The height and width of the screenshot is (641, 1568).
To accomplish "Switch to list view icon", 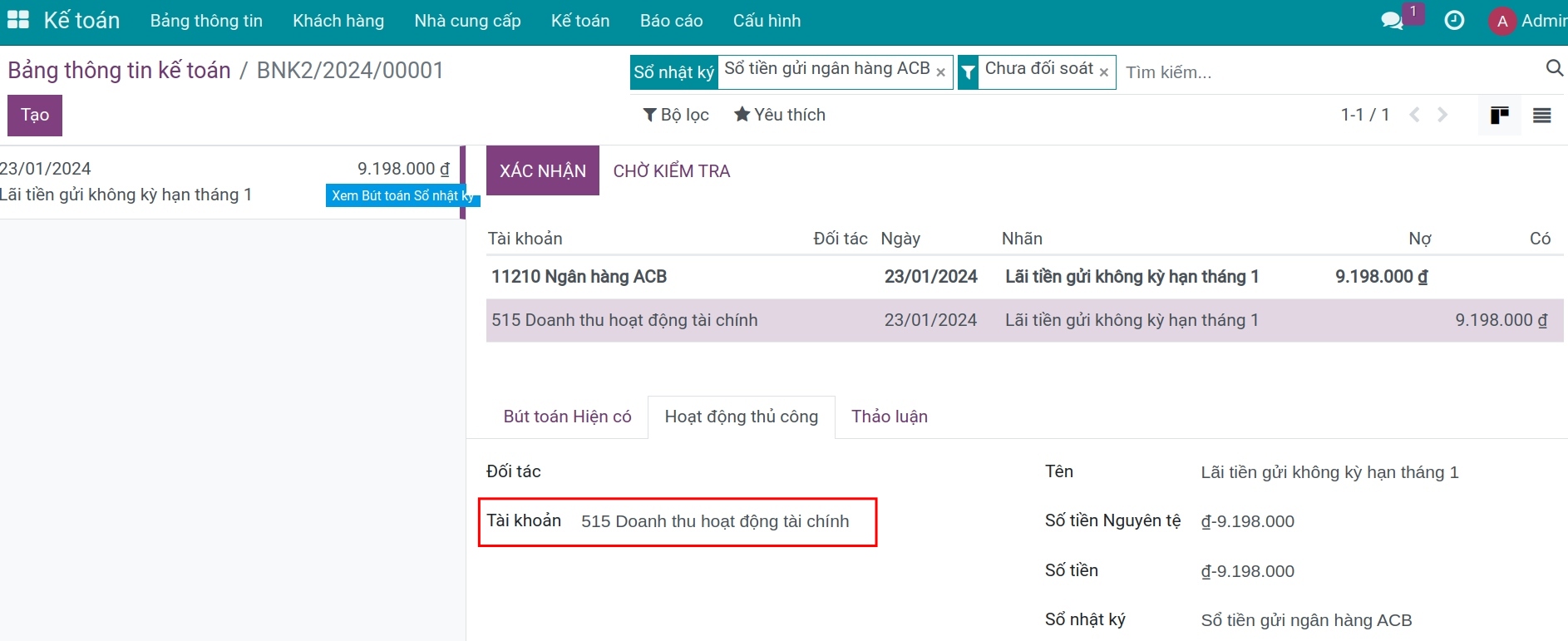I will (x=1541, y=116).
